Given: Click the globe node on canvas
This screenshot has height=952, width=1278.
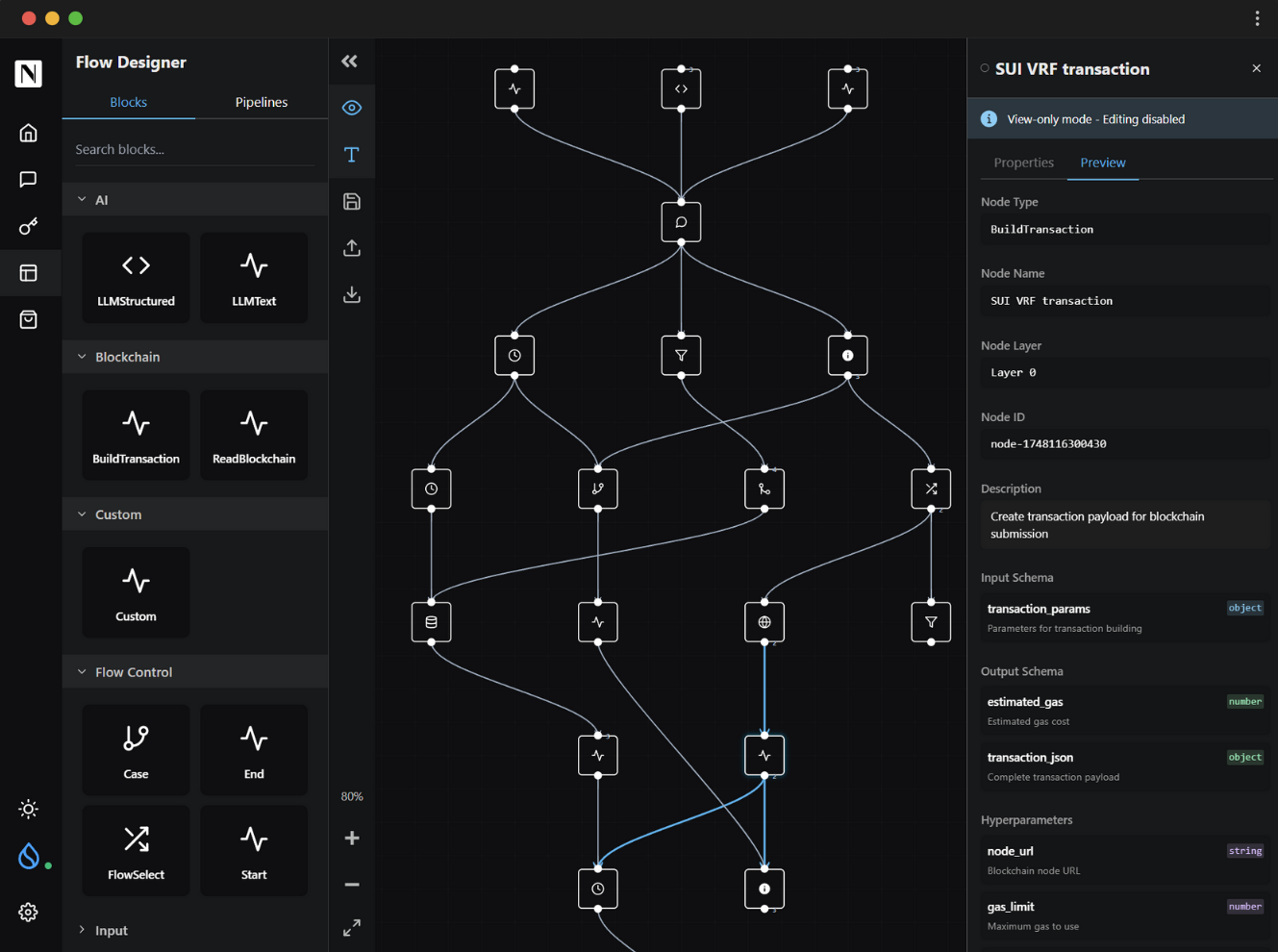Looking at the screenshot, I should [764, 622].
